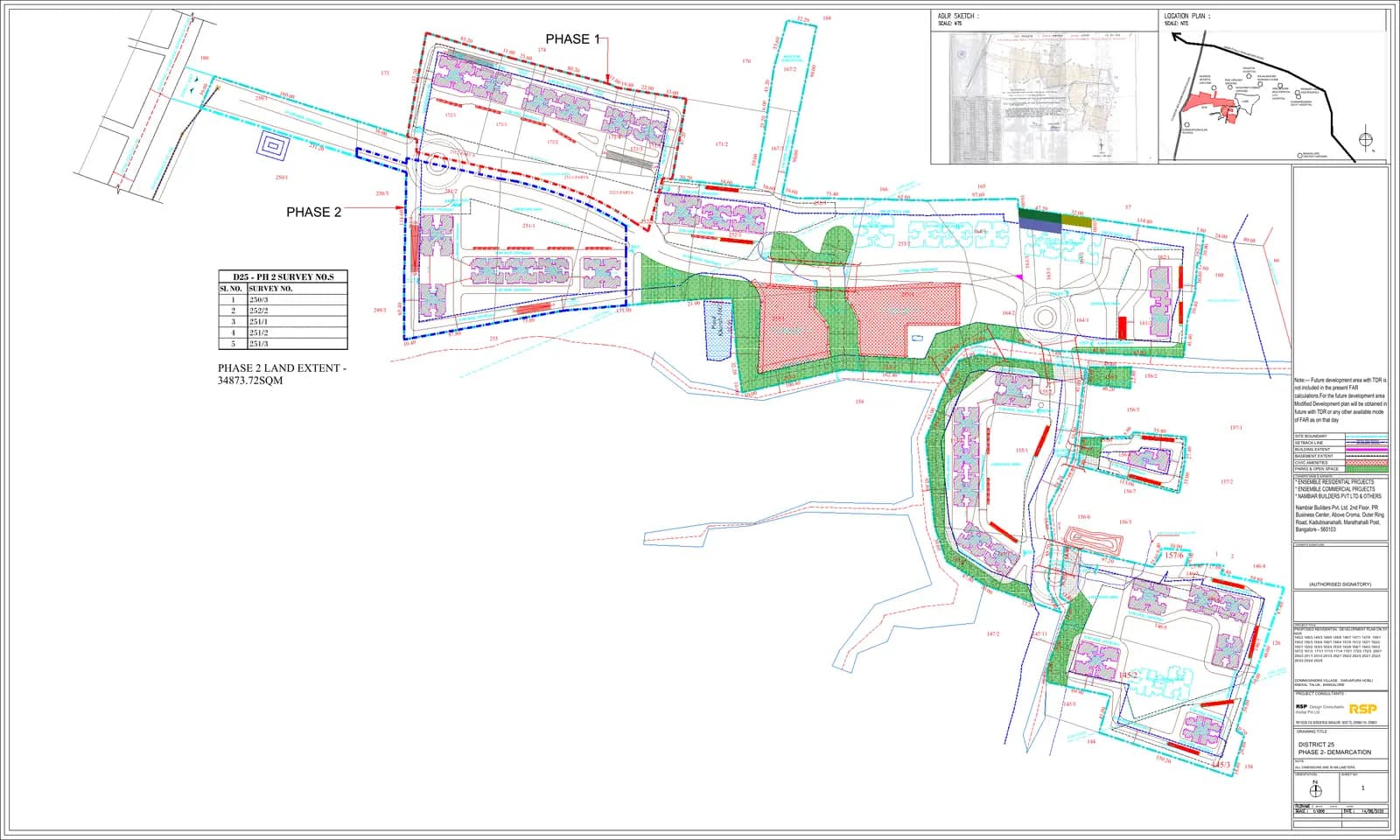
Task: Click the green Parks & Open Space swatch
Action: pos(1365,469)
